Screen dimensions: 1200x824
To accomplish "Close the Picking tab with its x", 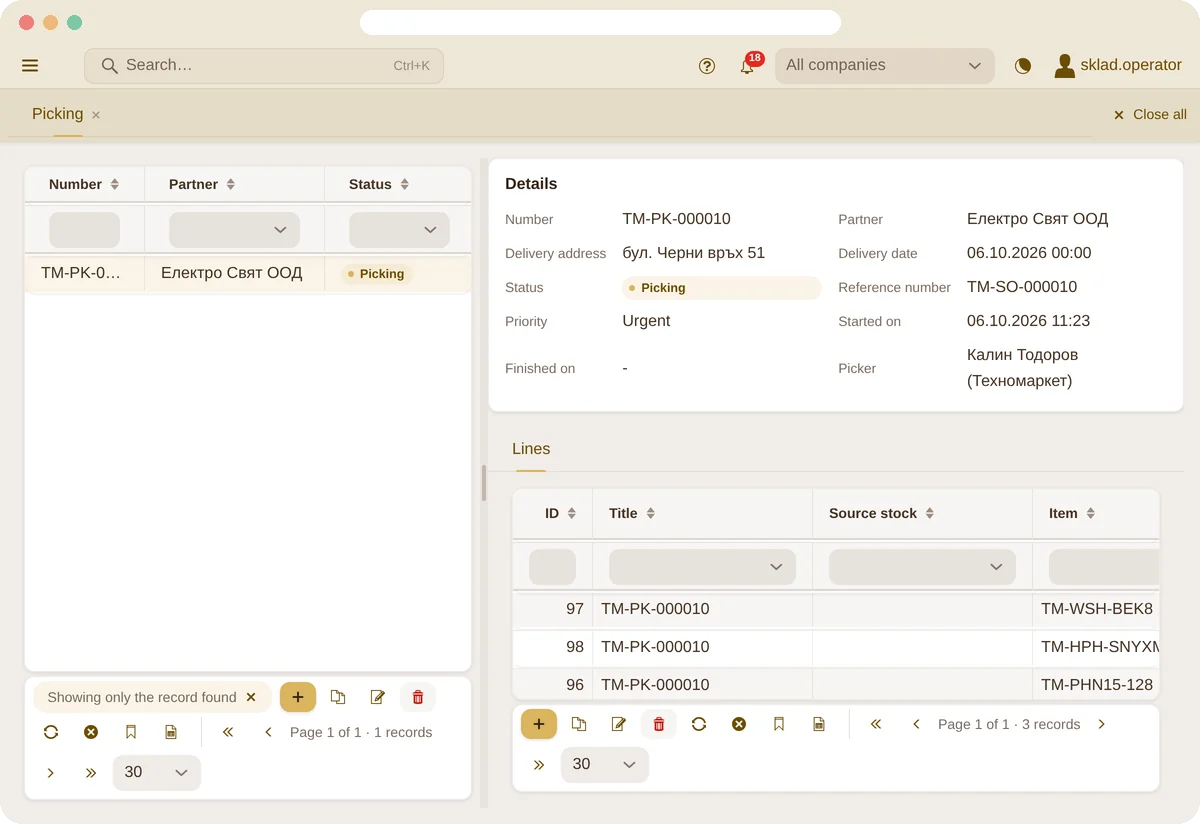I will coord(96,115).
